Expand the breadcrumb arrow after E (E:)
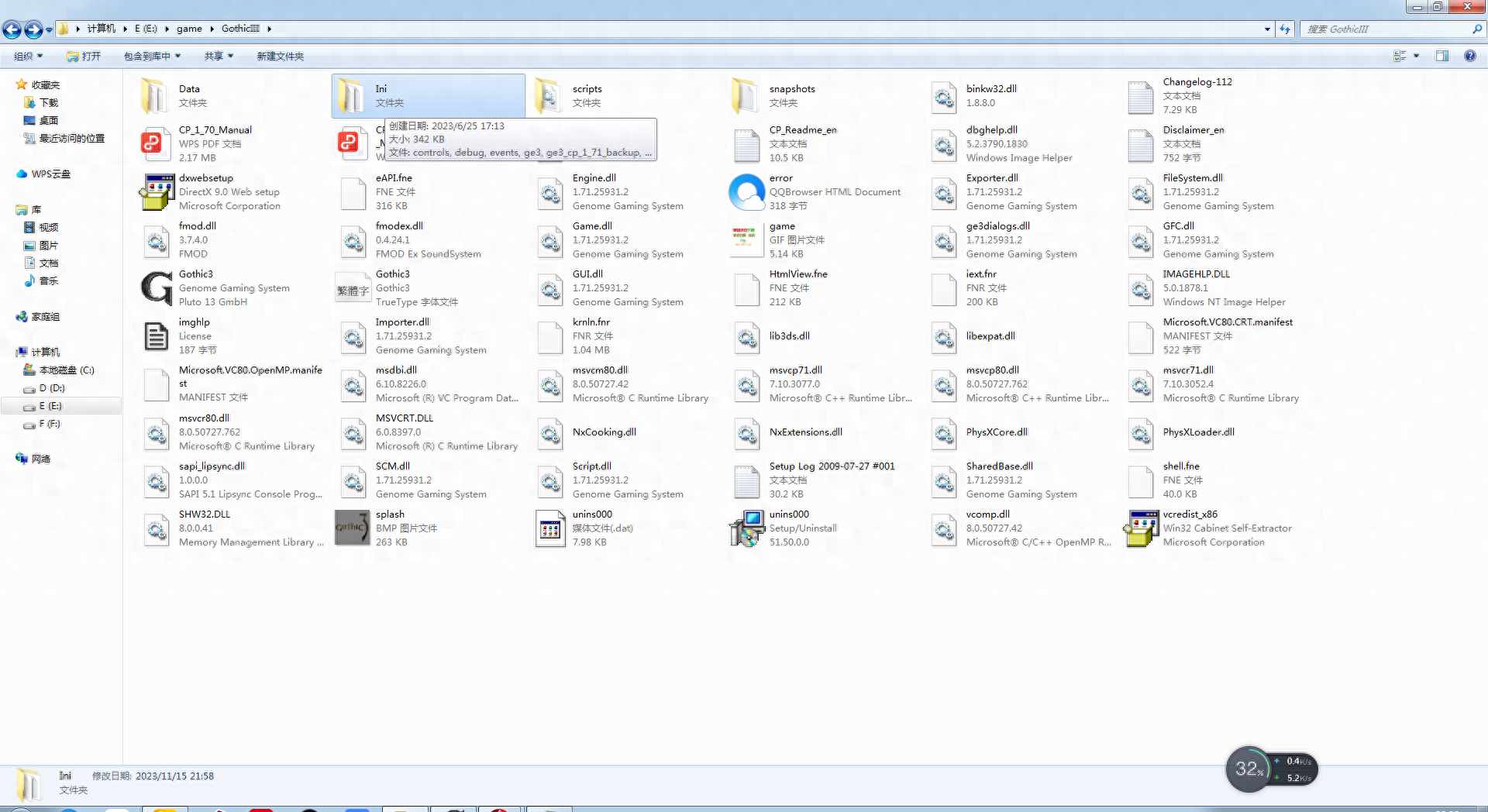The height and width of the screenshot is (812, 1488). pyautogui.click(x=167, y=29)
